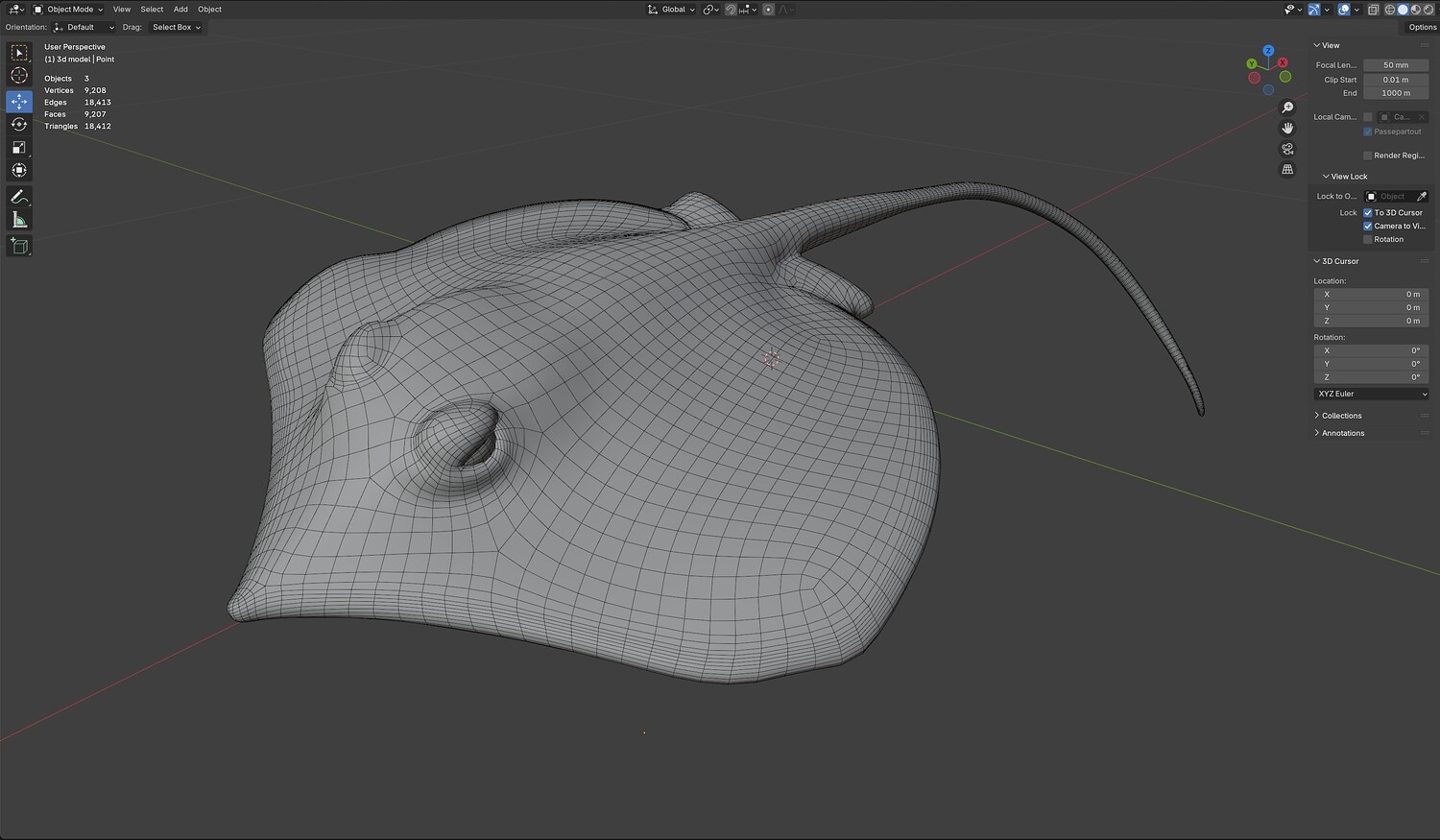Click the Focal Length 50 mm field
Screen dimensions: 1440x840
click(1396, 65)
